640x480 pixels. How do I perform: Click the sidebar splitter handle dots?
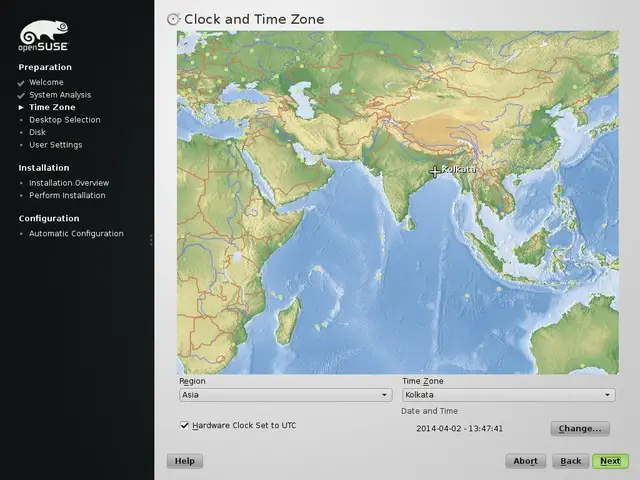tap(151, 240)
